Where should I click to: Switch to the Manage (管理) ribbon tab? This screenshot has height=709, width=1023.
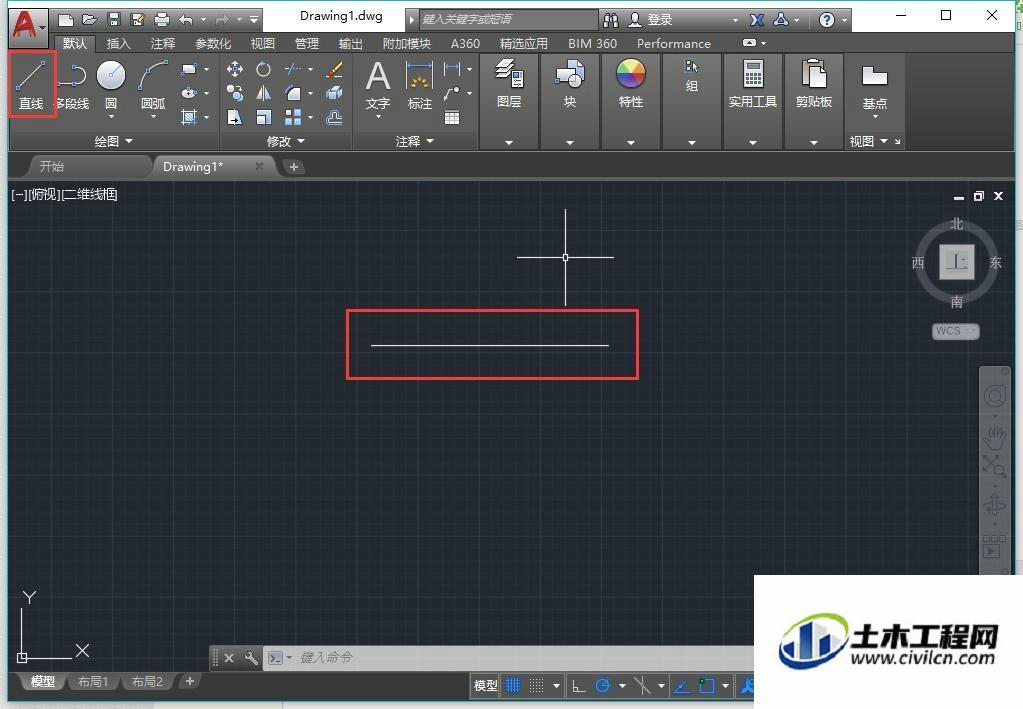[307, 44]
